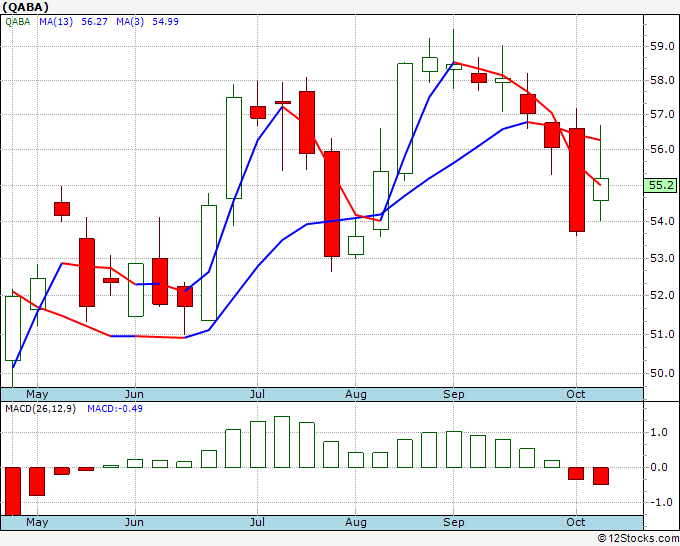Screen dimensions: 680x546
Task: Click the 58.0 price axis label
Action: [662, 80]
